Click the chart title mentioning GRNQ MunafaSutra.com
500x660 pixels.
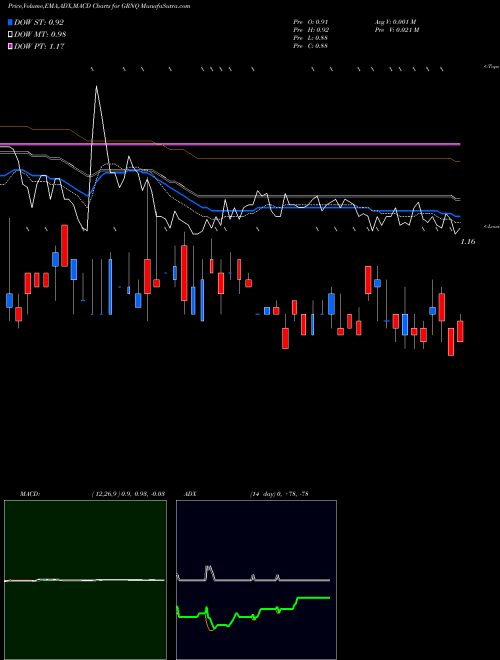pyautogui.click(x=99, y=6)
